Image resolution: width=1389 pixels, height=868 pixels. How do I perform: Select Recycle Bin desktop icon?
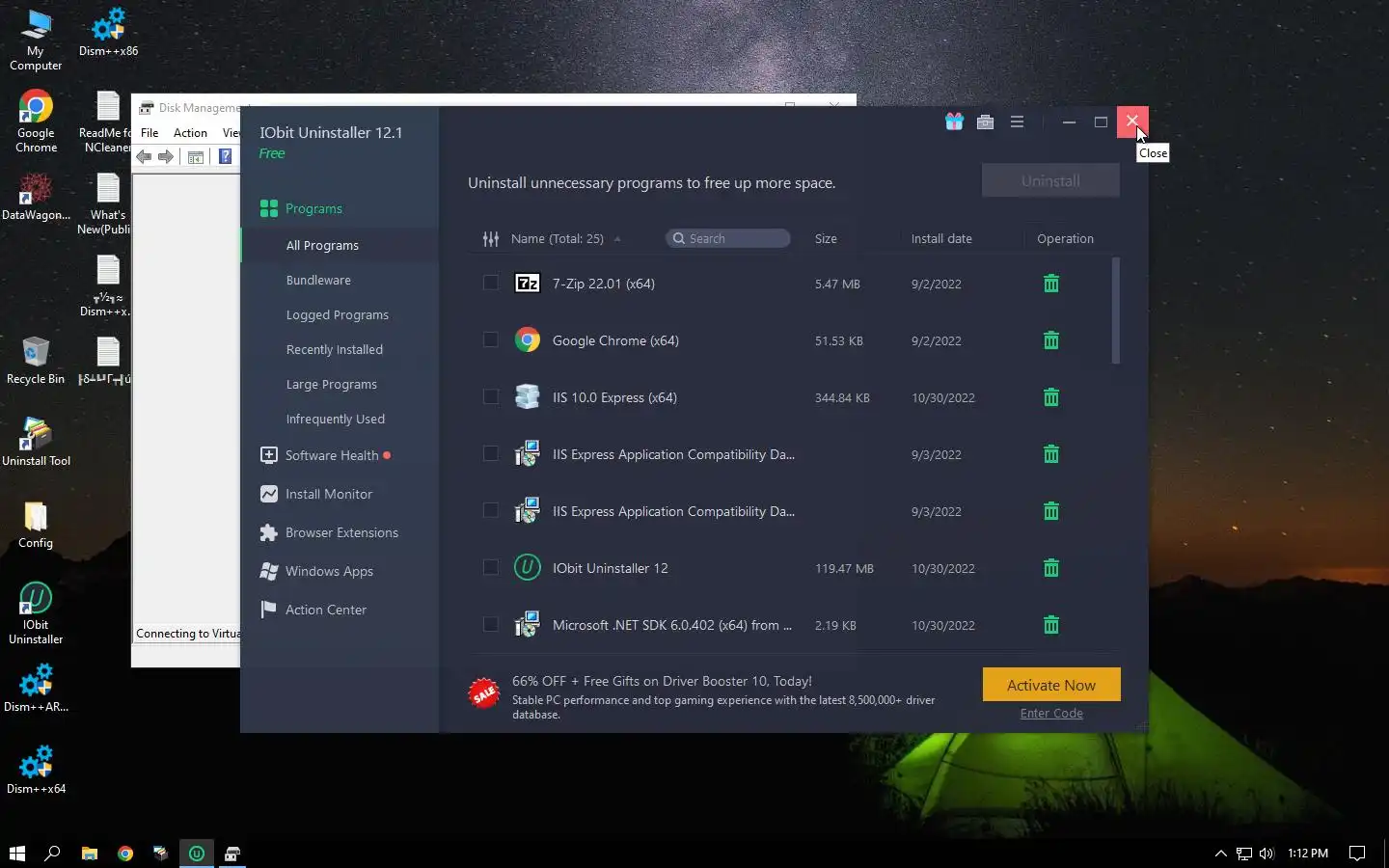click(36, 360)
